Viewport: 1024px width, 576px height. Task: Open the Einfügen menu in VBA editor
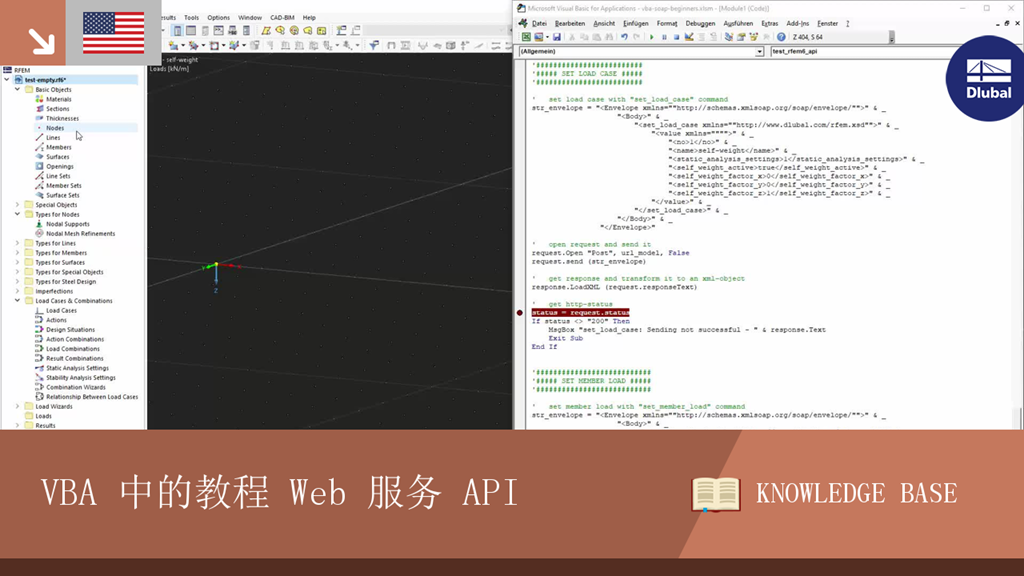[x=635, y=24]
